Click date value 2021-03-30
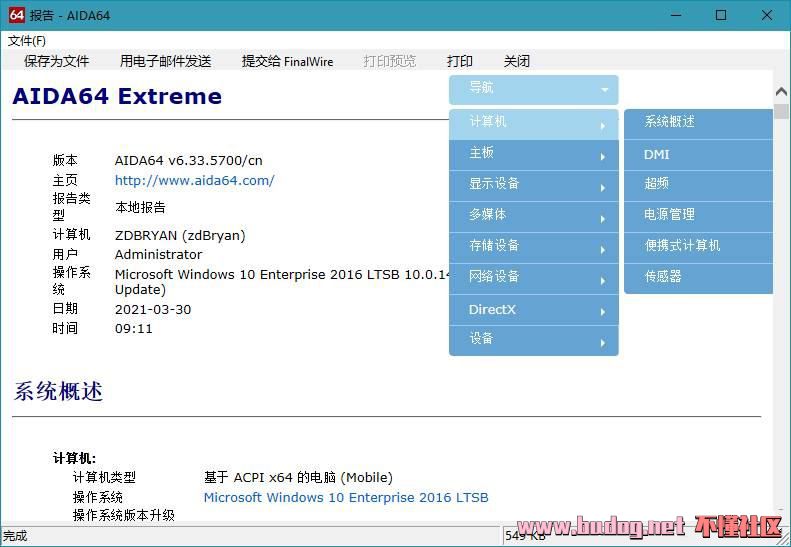Screen dimensions: 791x547 [x=153, y=309]
